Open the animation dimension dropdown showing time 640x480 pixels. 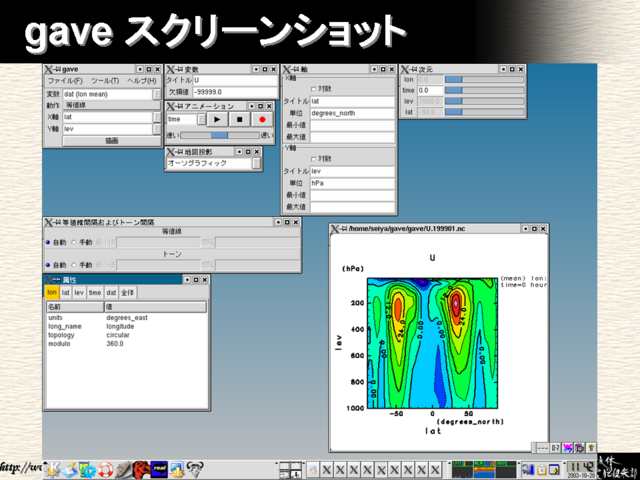(x=201, y=119)
